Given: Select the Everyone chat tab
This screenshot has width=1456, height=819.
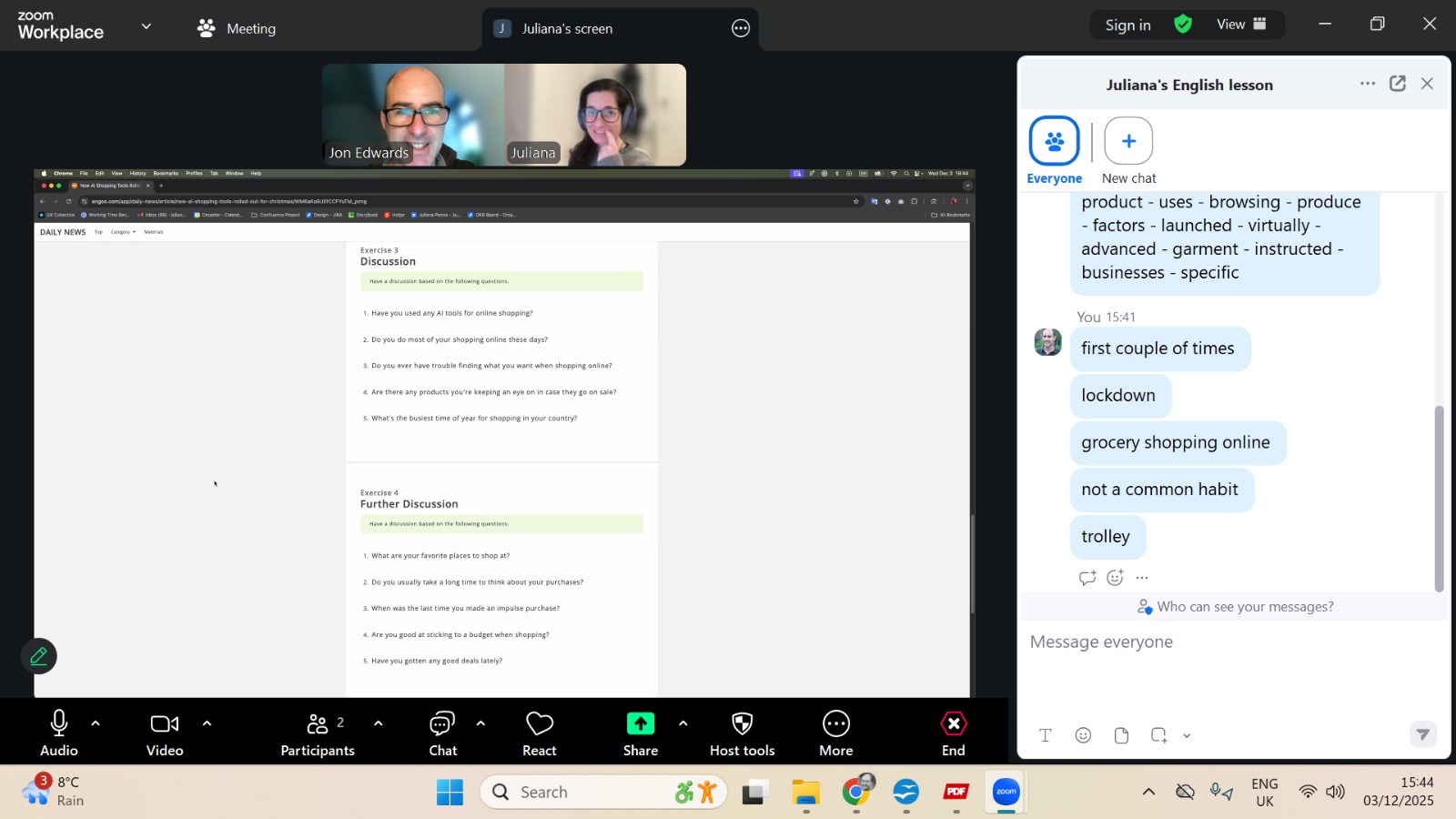Looking at the screenshot, I should [x=1054, y=143].
